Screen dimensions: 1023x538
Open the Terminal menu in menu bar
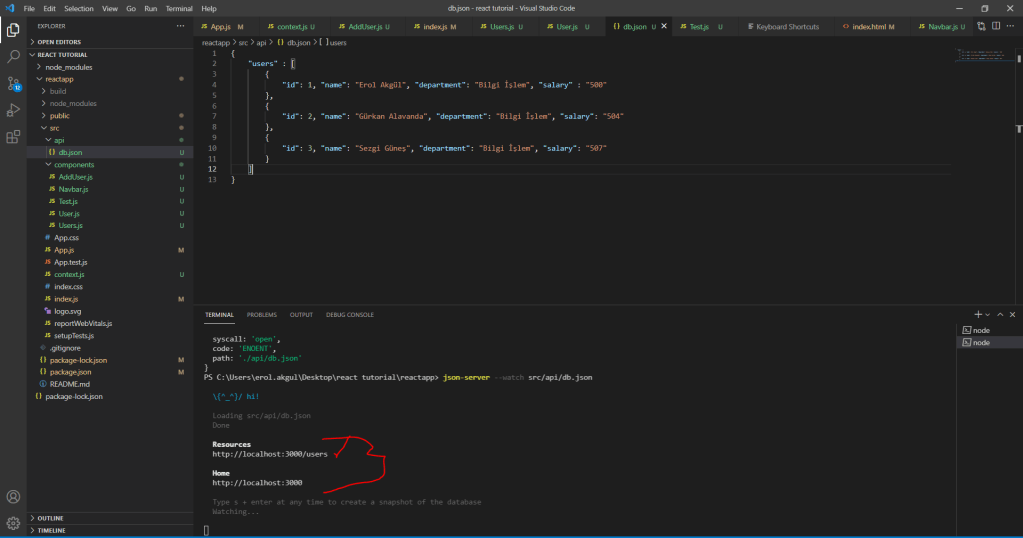178,8
